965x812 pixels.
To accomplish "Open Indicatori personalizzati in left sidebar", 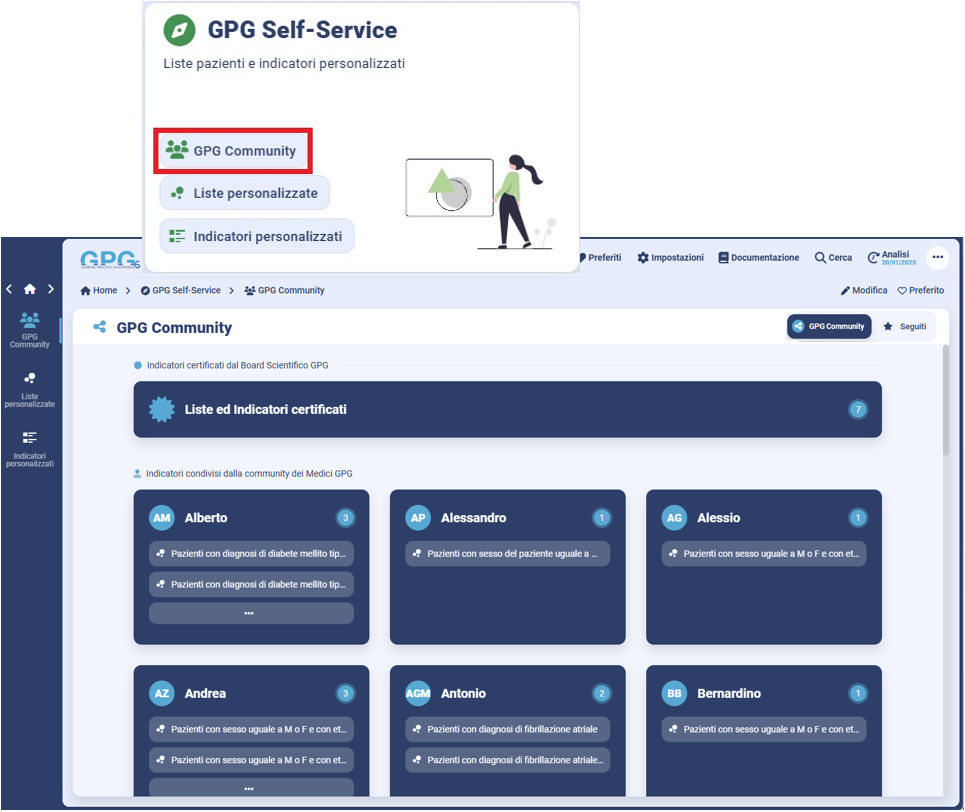I will [x=29, y=449].
